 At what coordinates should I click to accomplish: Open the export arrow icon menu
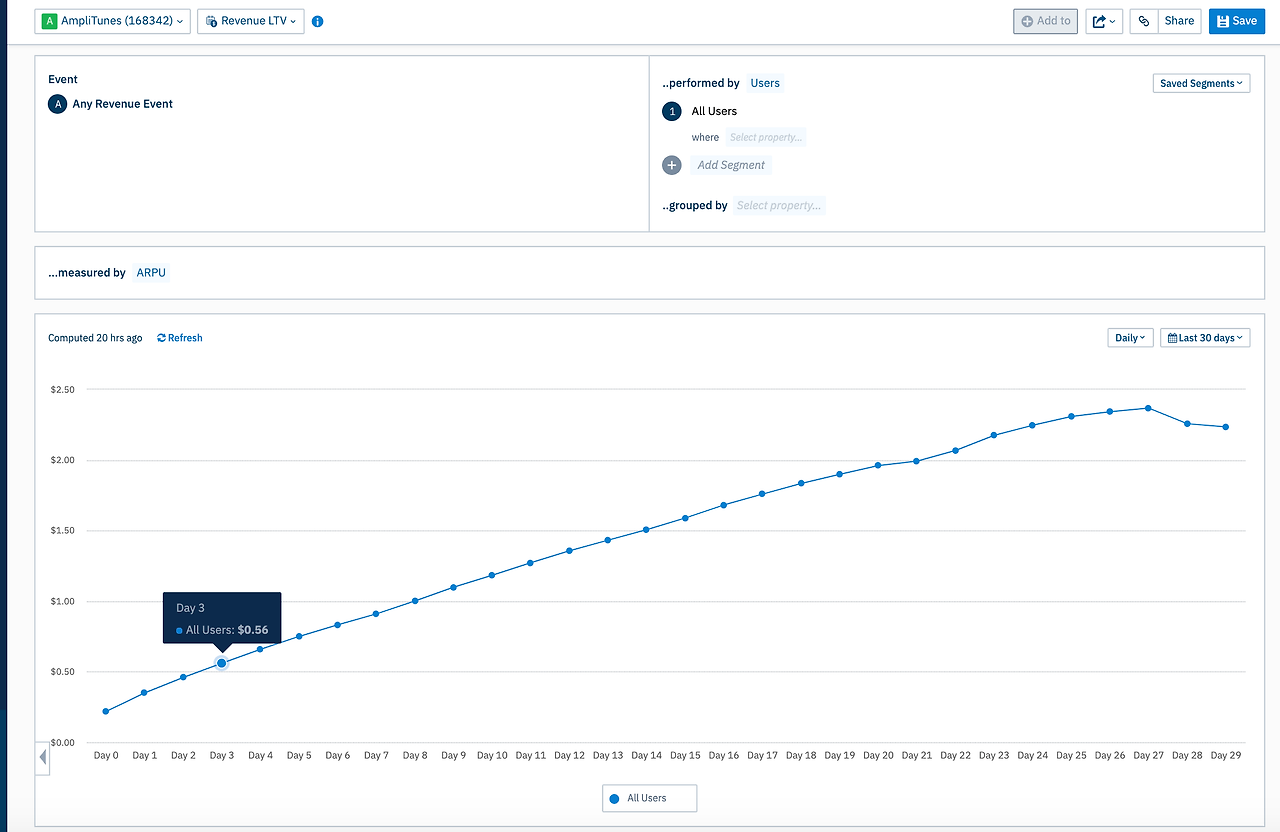[1104, 21]
